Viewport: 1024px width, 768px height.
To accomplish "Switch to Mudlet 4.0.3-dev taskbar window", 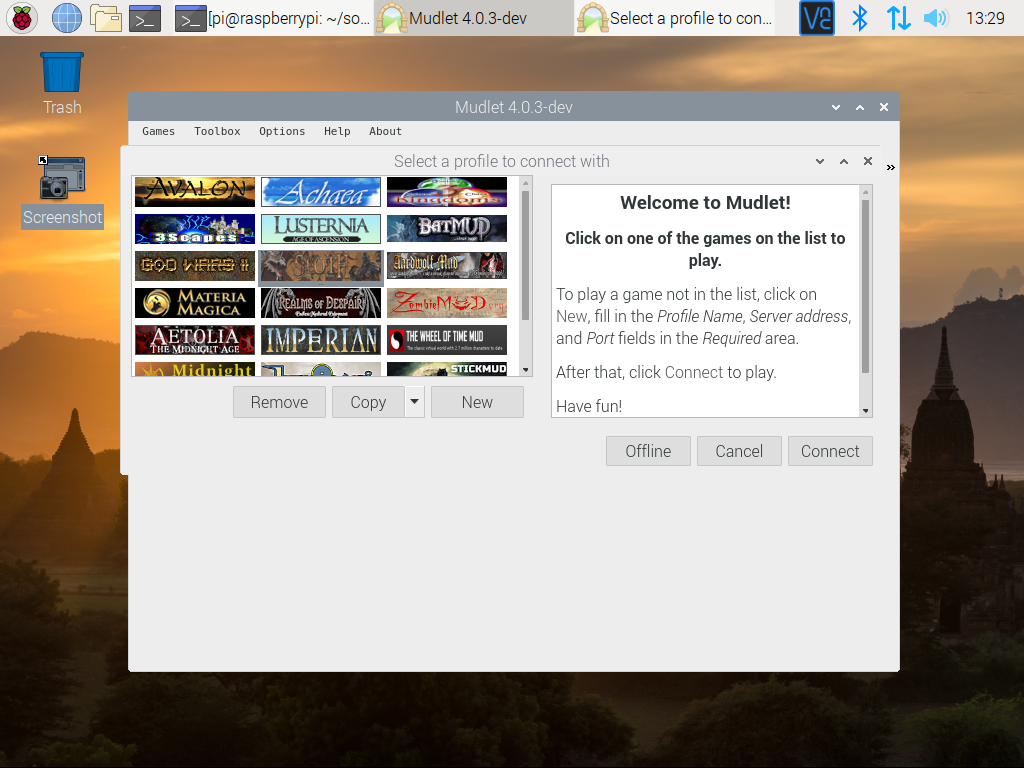I will pos(473,18).
